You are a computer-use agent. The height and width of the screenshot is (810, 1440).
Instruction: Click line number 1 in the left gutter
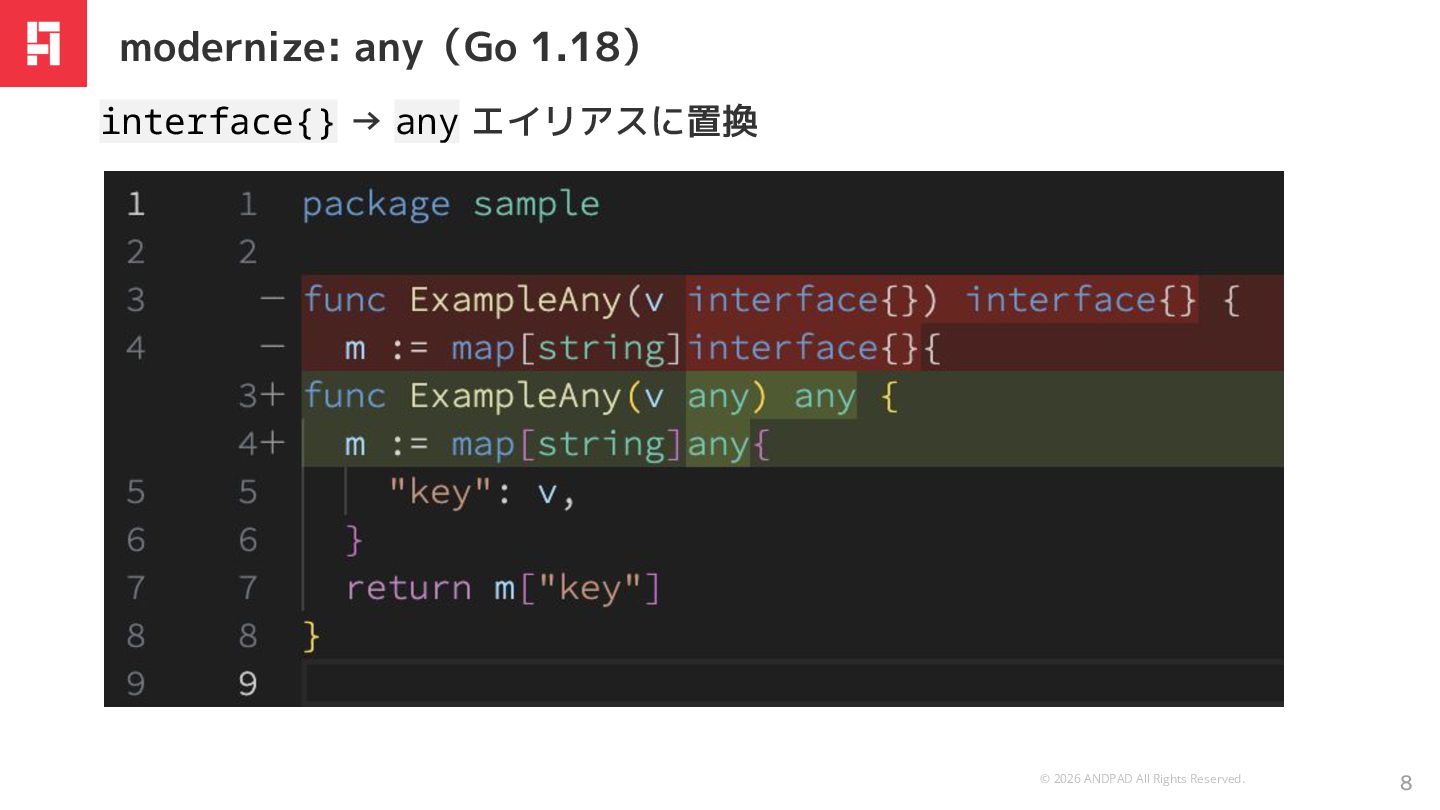[x=135, y=205]
